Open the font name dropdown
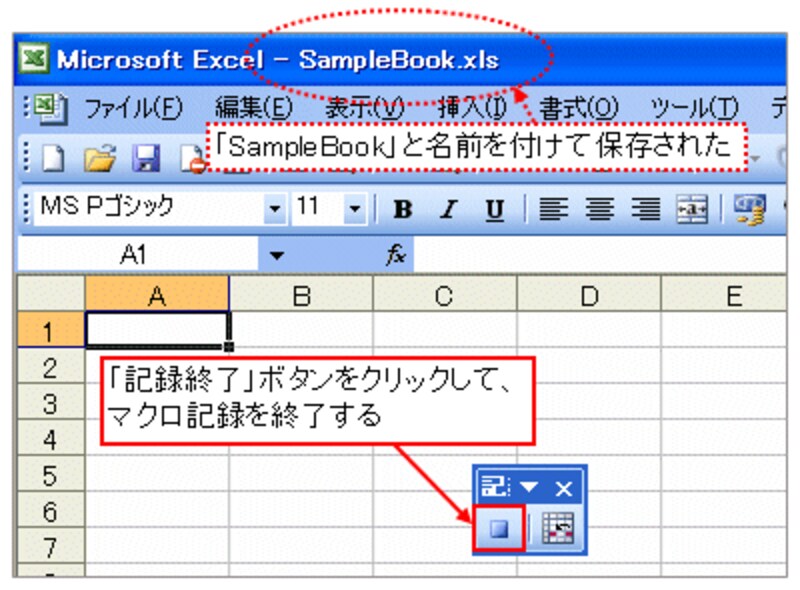Screen dimensions: 800x590 (274, 208)
